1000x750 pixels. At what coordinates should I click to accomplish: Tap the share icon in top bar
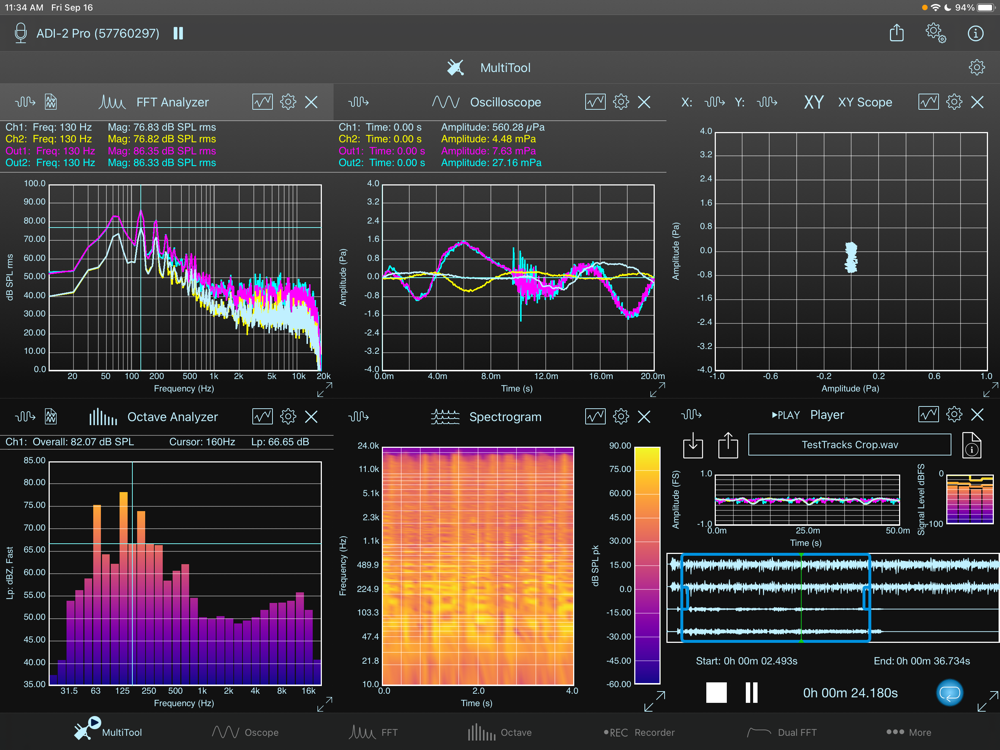(896, 33)
